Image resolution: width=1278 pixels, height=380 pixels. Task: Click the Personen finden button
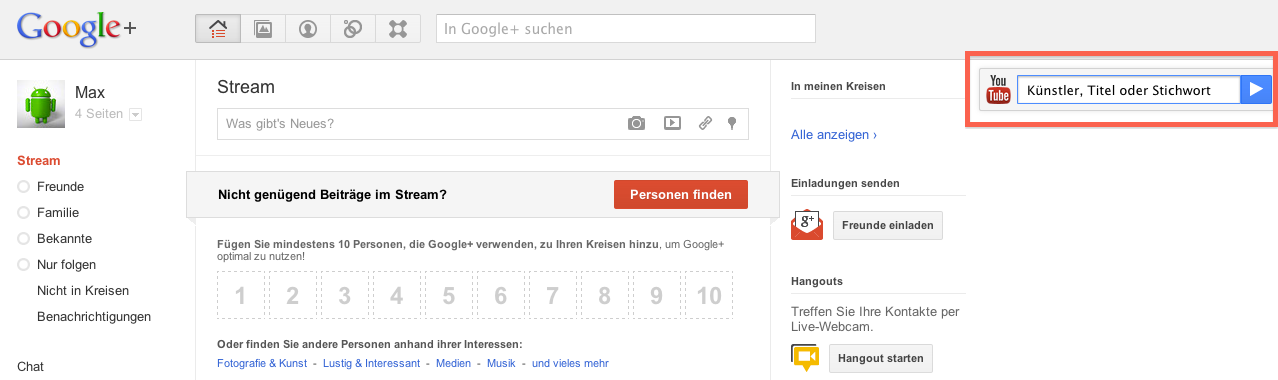[x=681, y=195]
